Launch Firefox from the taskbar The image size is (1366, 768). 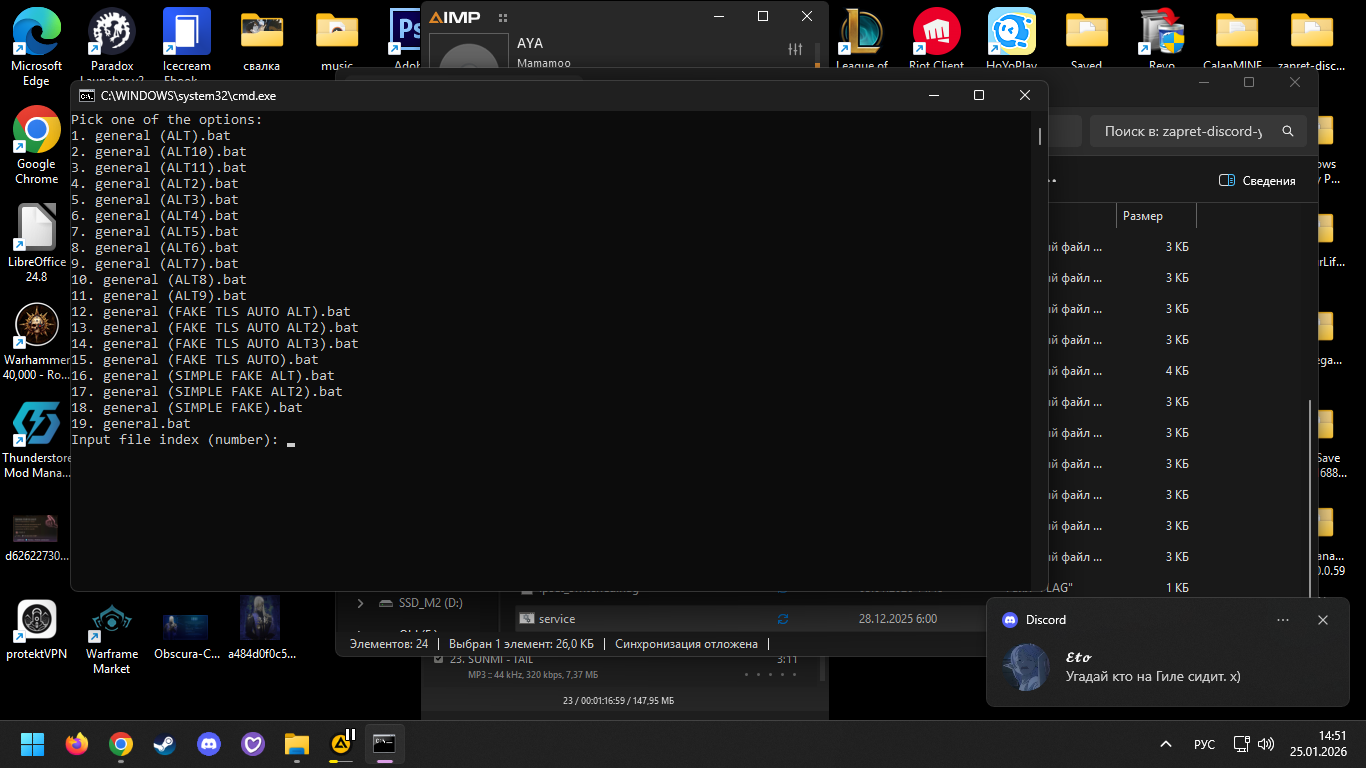pyautogui.click(x=76, y=744)
